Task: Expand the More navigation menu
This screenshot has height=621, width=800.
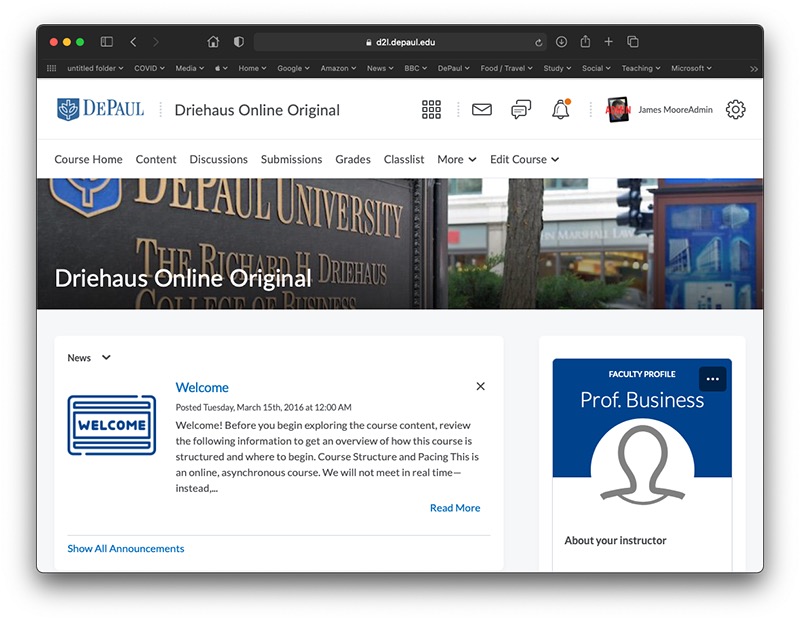Action: pyautogui.click(x=456, y=159)
